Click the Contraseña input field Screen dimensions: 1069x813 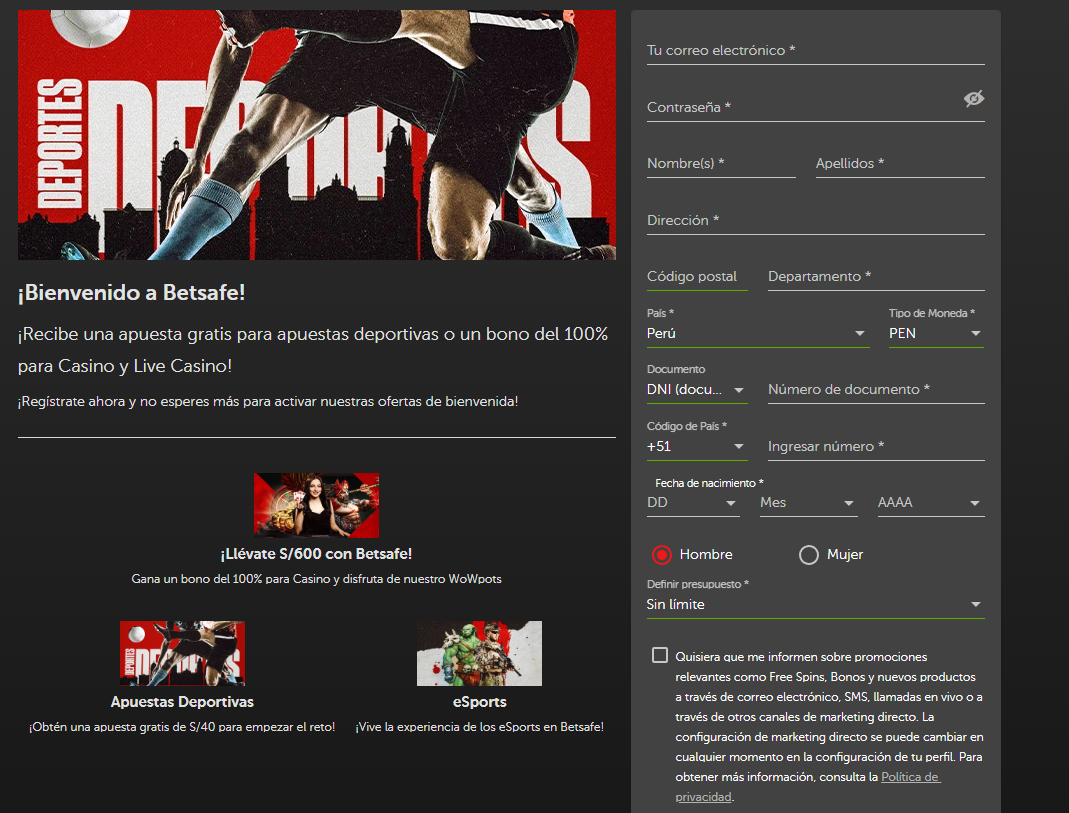click(800, 107)
